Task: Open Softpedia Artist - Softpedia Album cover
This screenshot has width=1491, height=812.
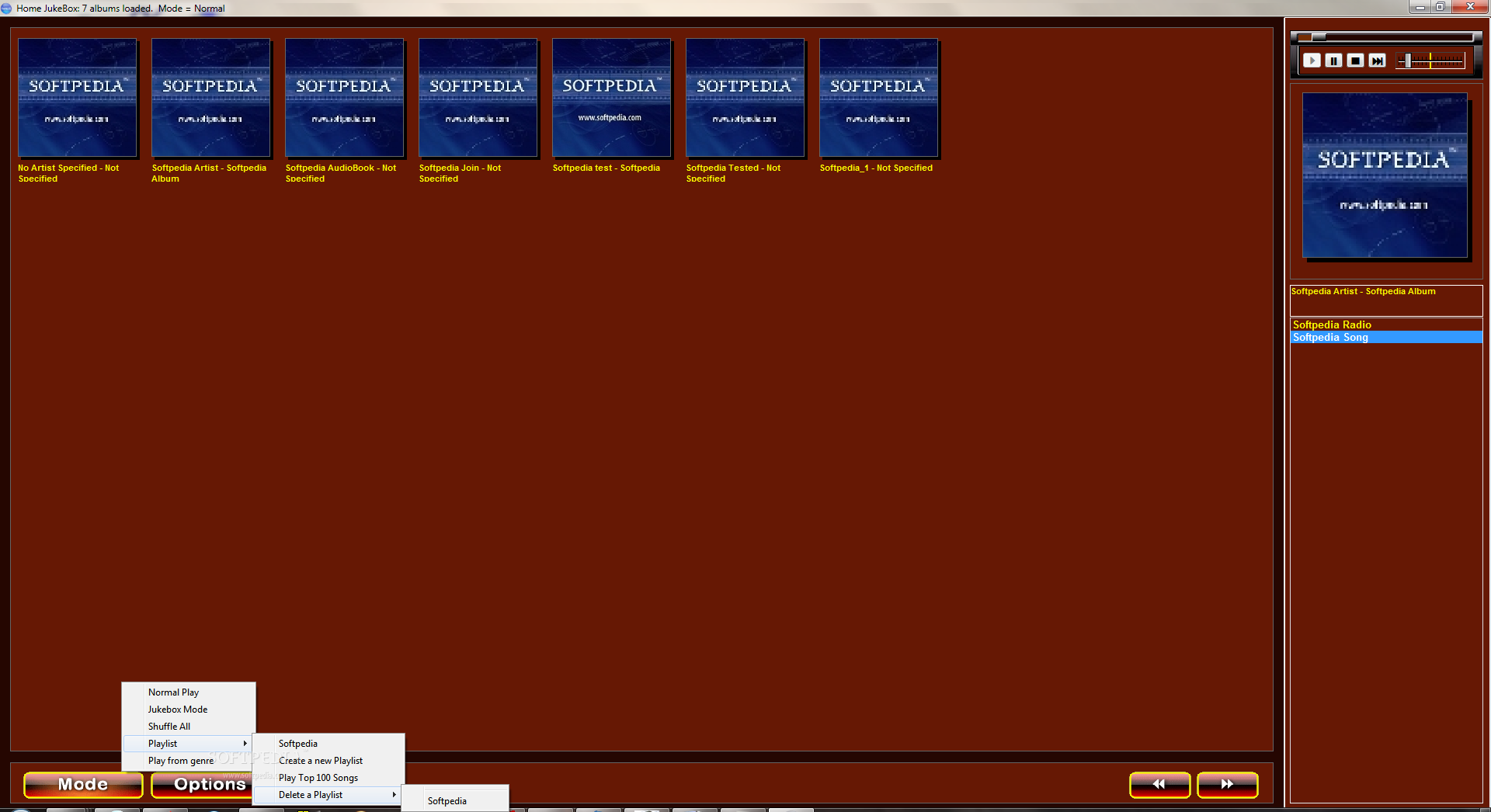Action: point(210,98)
